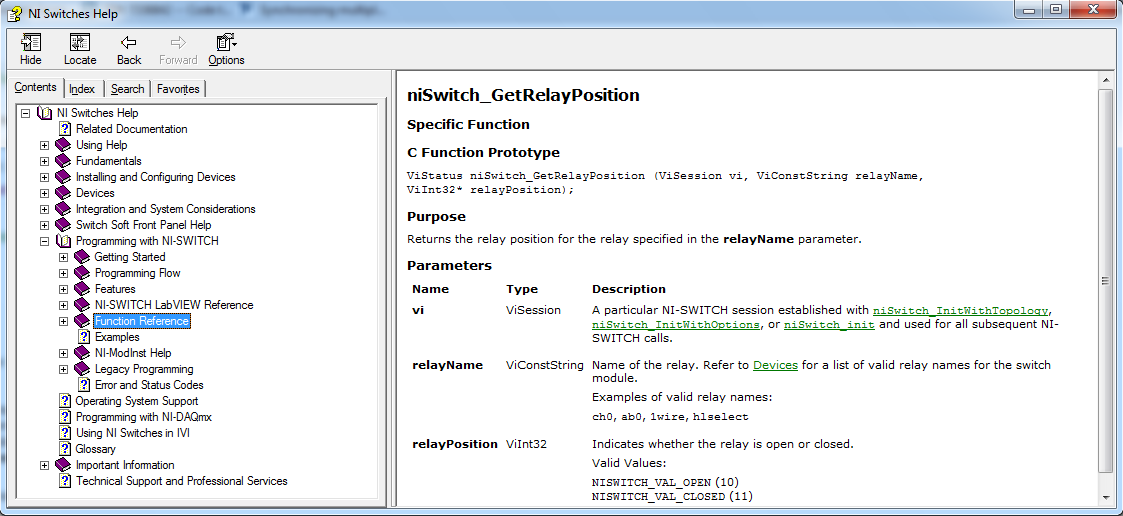1123x516 pixels.
Task: Expand Integration and System Considerations node
Action: pyautogui.click(x=44, y=209)
